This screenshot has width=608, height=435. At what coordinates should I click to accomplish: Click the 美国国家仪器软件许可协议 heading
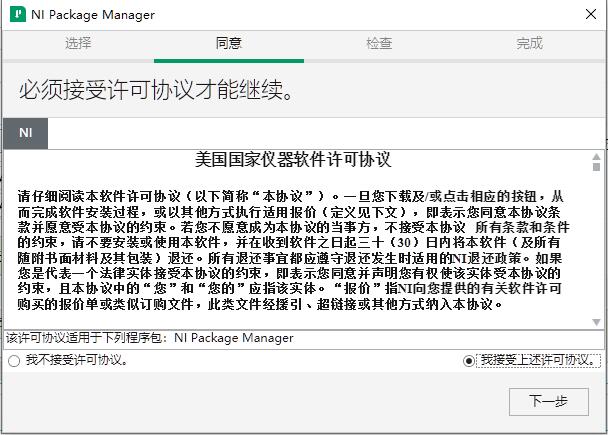(x=293, y=160)
